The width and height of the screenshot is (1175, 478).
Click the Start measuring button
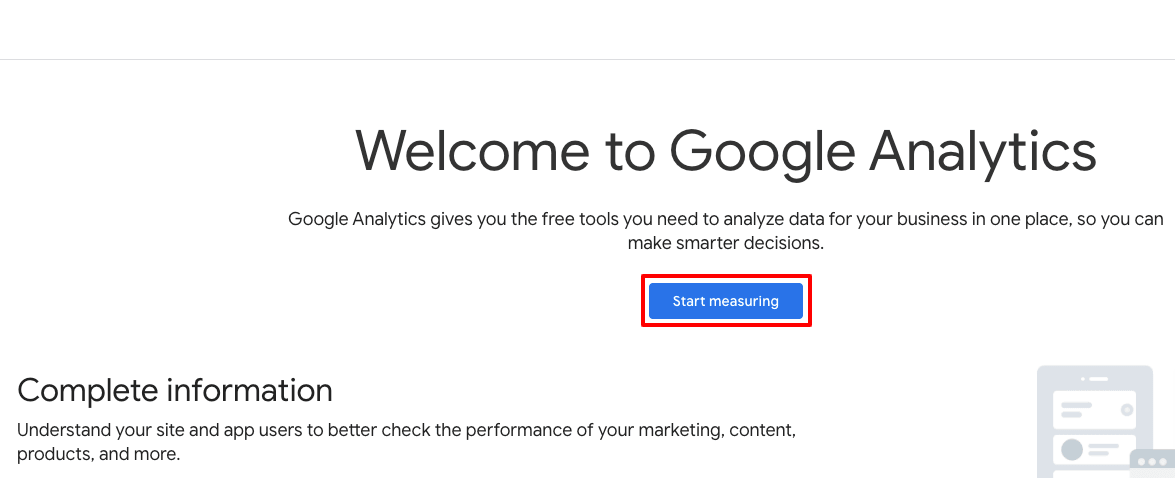pyautogui.click(x=725, y=301)
